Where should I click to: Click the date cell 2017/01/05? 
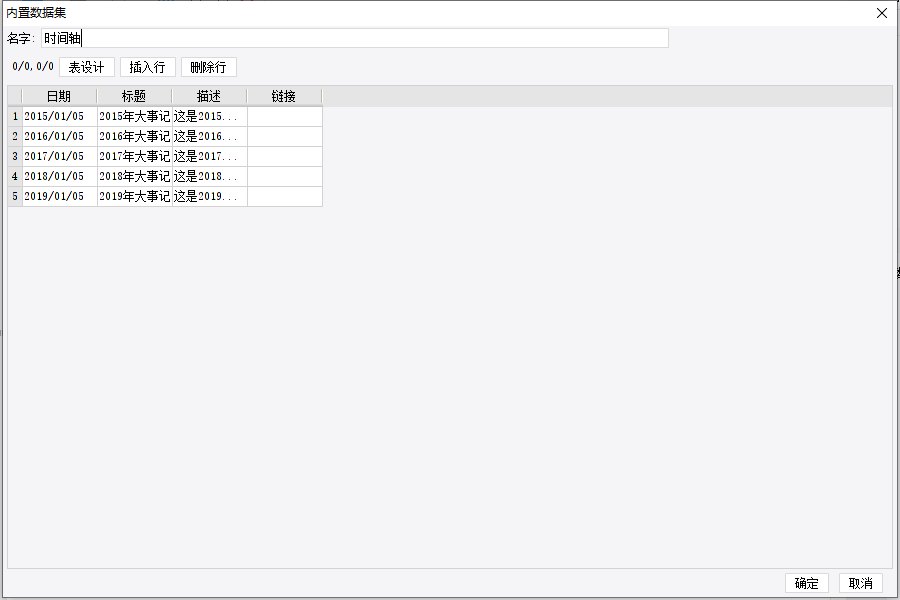click(x=60, y=157)
